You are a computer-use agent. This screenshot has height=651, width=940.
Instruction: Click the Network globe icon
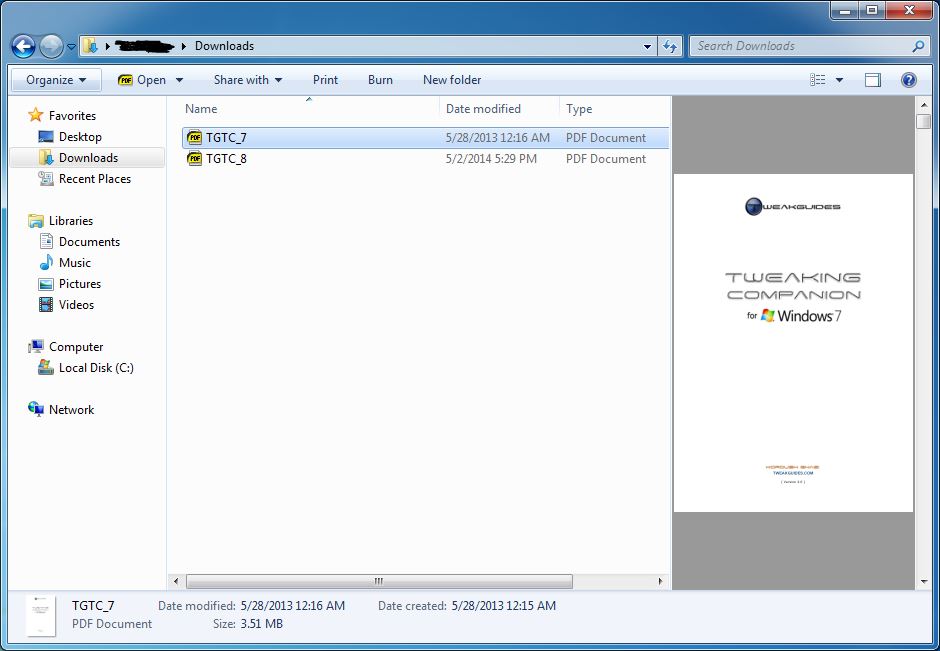[x=36, y=409]
